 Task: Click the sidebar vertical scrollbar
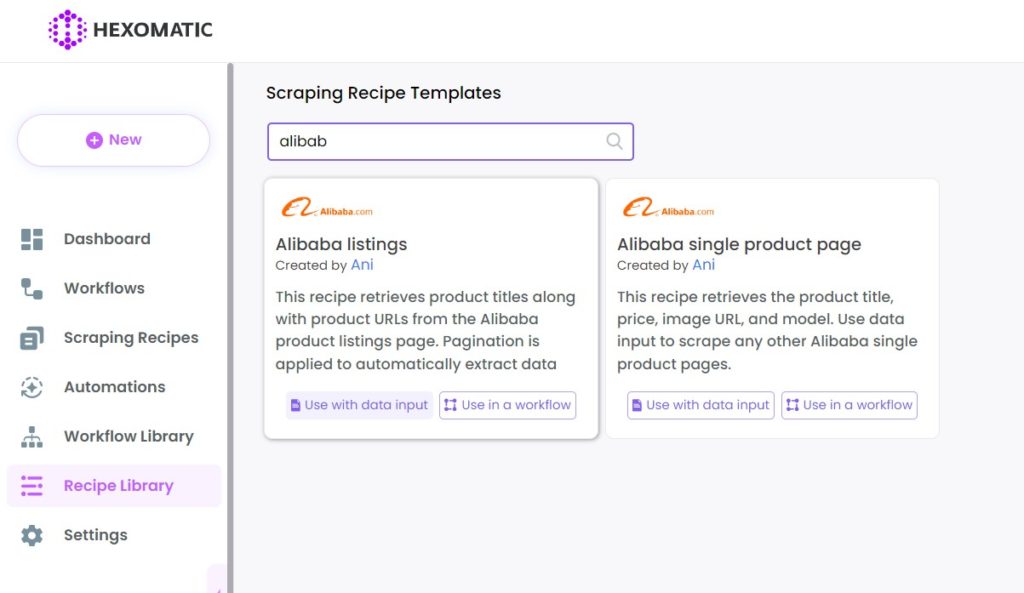[x=230, y=328]
